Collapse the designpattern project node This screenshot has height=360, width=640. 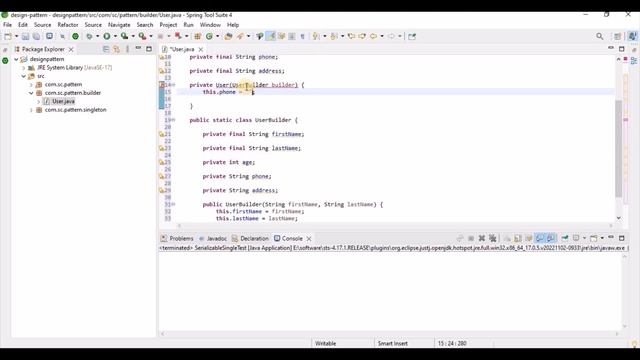(16, 59)
